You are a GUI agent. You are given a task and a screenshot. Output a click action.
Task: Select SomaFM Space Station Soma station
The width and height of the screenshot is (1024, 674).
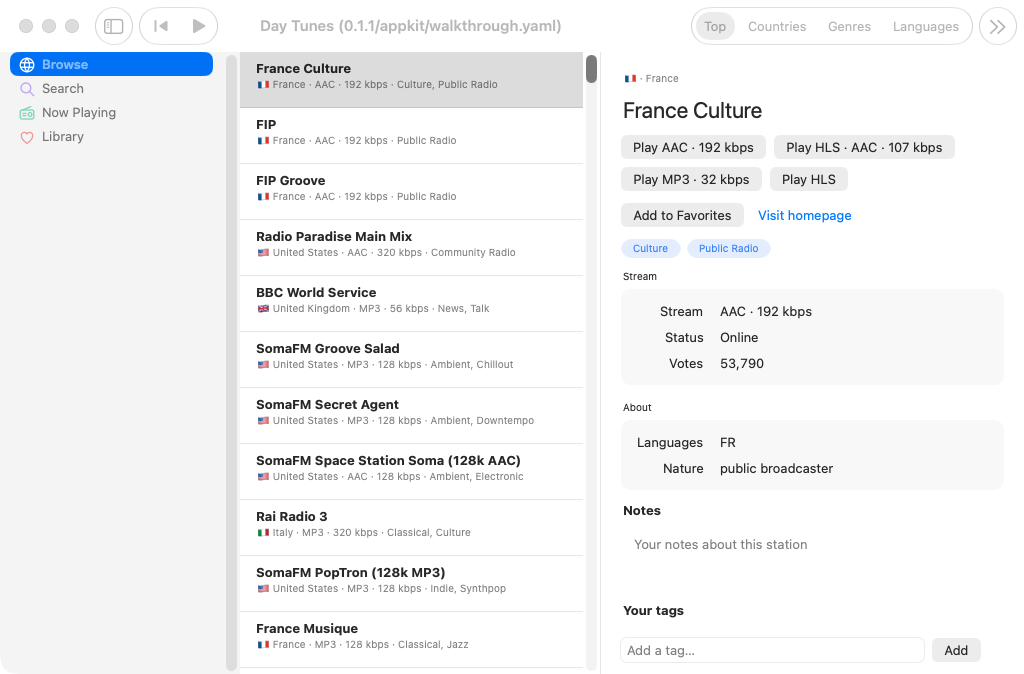click(x=411, y=472)
